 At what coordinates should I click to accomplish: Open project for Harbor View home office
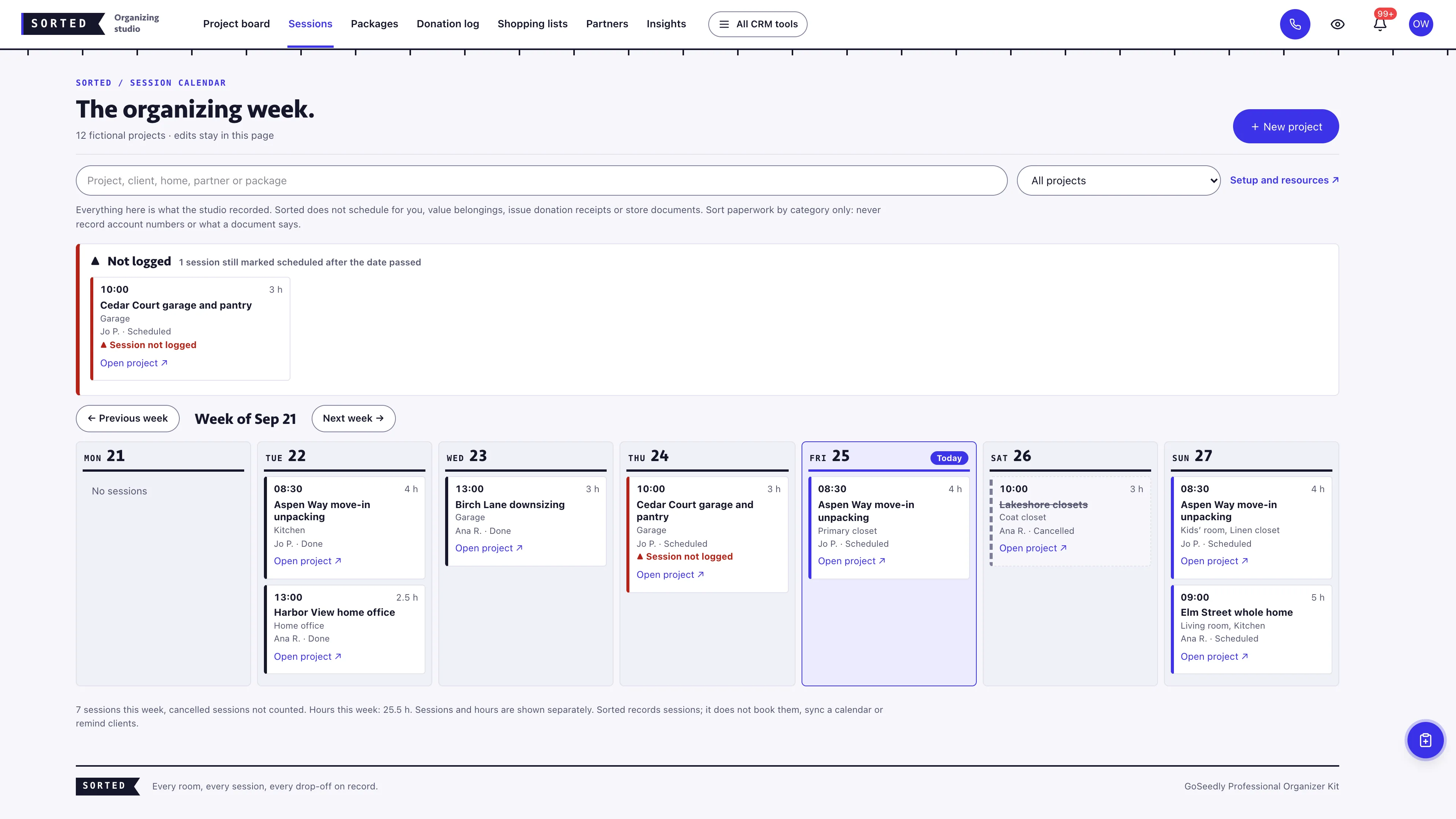(x=308, y=656)
